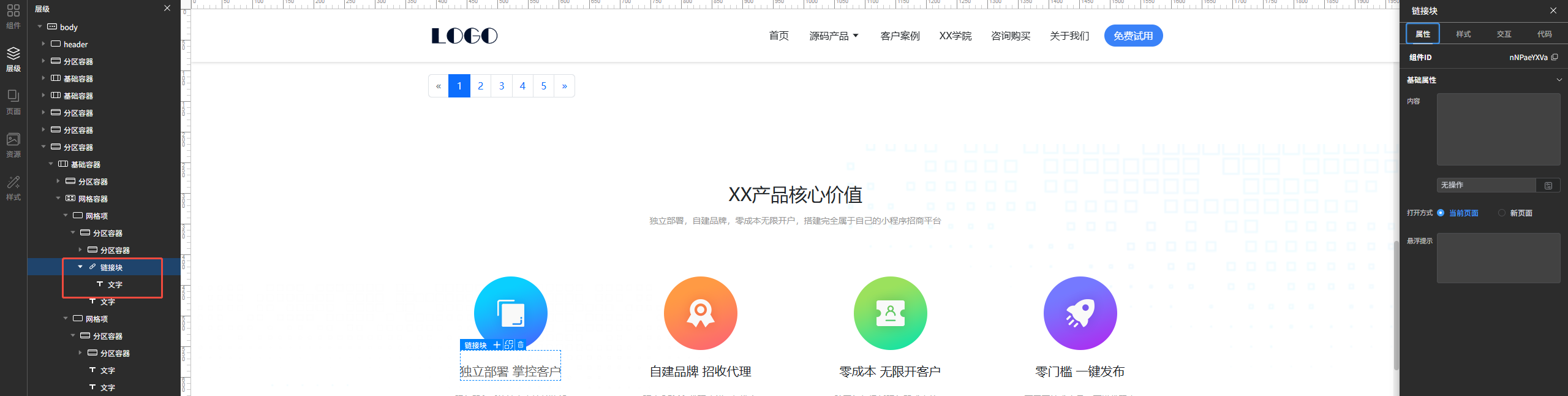This screenshot has width=1568, height=396.
Task: Select the 新页面 radio option
Action: coord(1501,213)
